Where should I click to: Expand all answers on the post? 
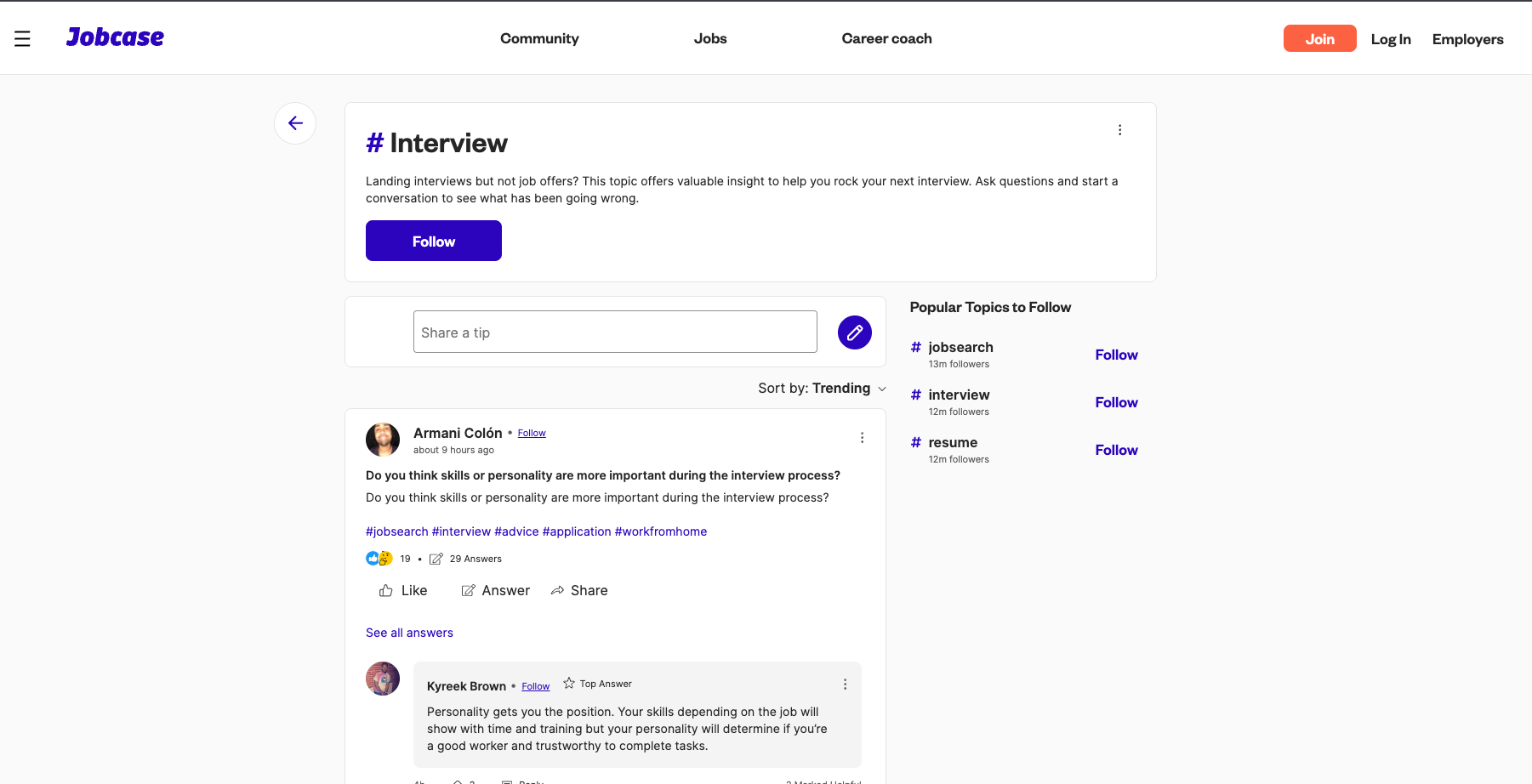(x=409, y=633)
